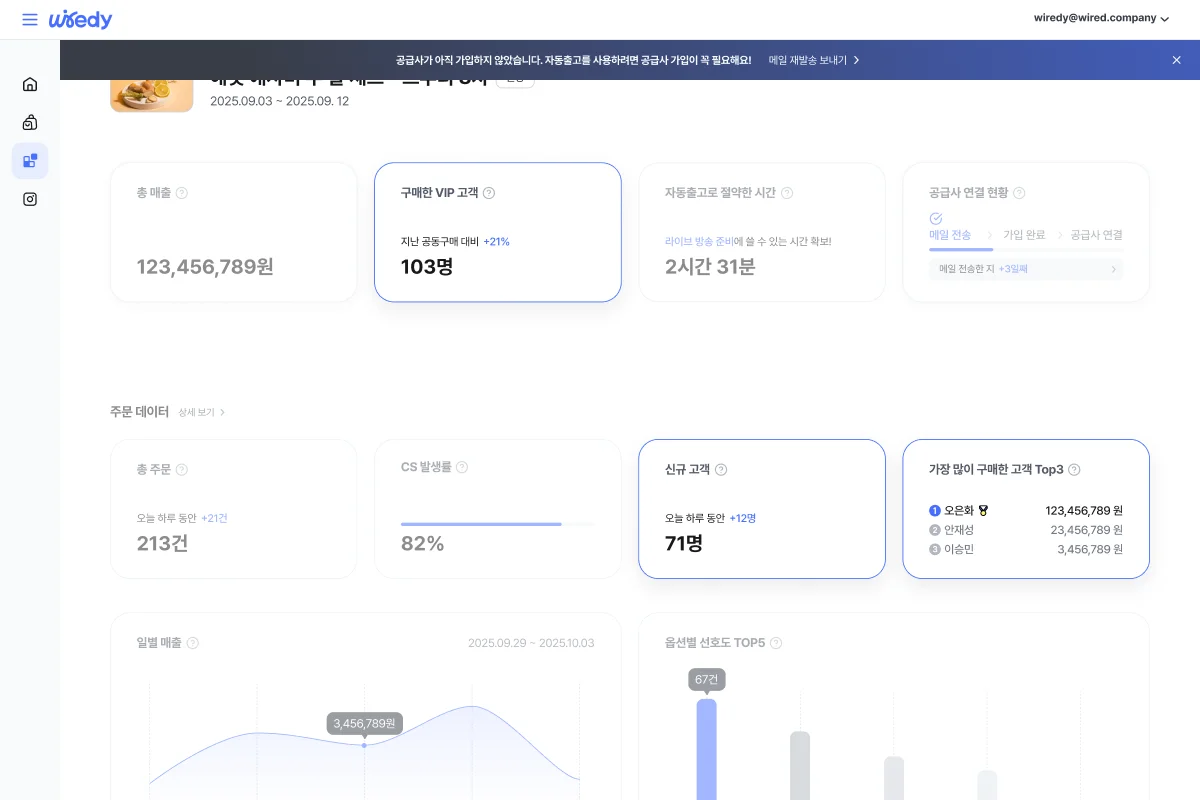The image size is (1200, 800).
Task: Click help icon next to 총 매출
Action: [181, 193]
